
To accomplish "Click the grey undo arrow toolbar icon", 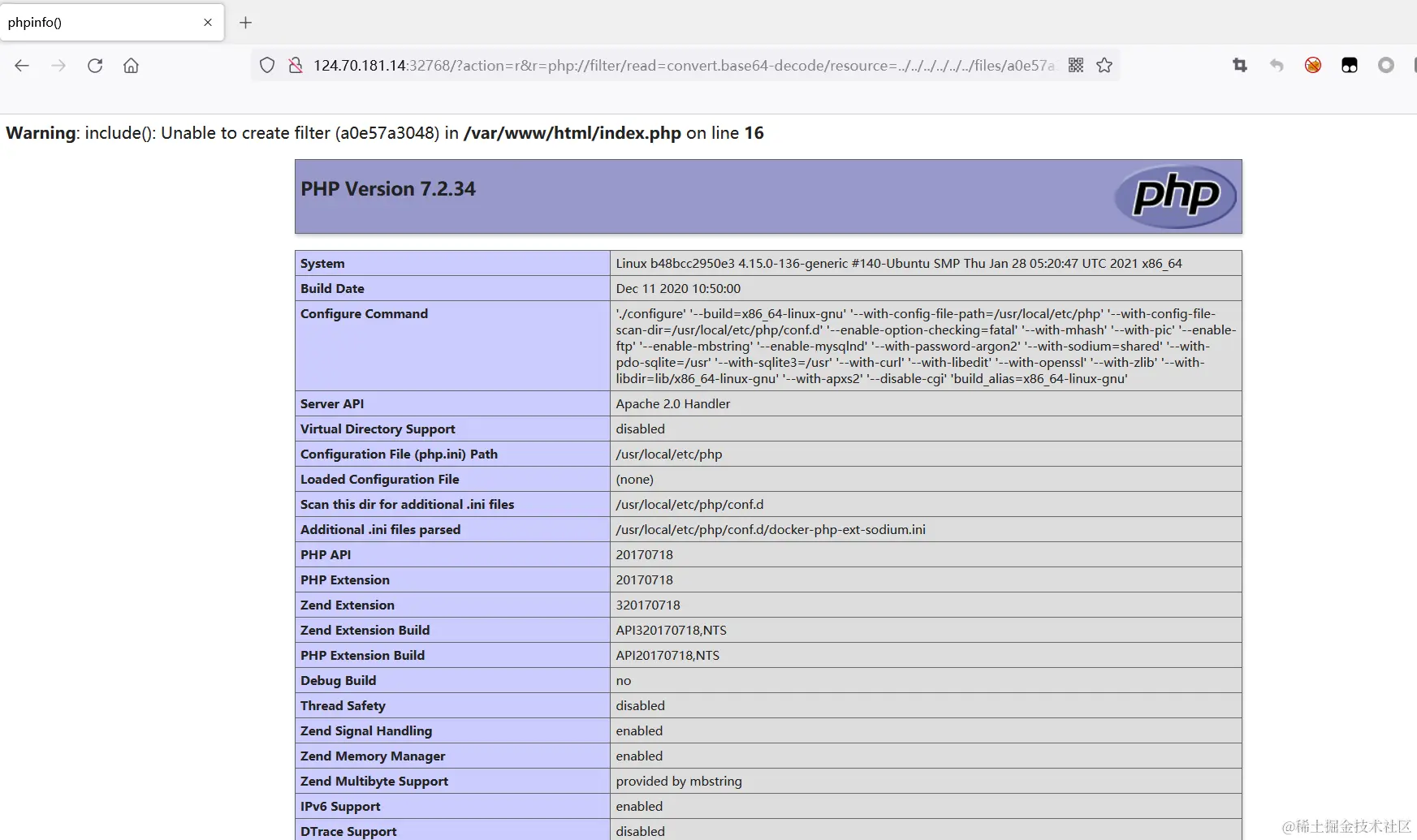I will [1277, 65].
